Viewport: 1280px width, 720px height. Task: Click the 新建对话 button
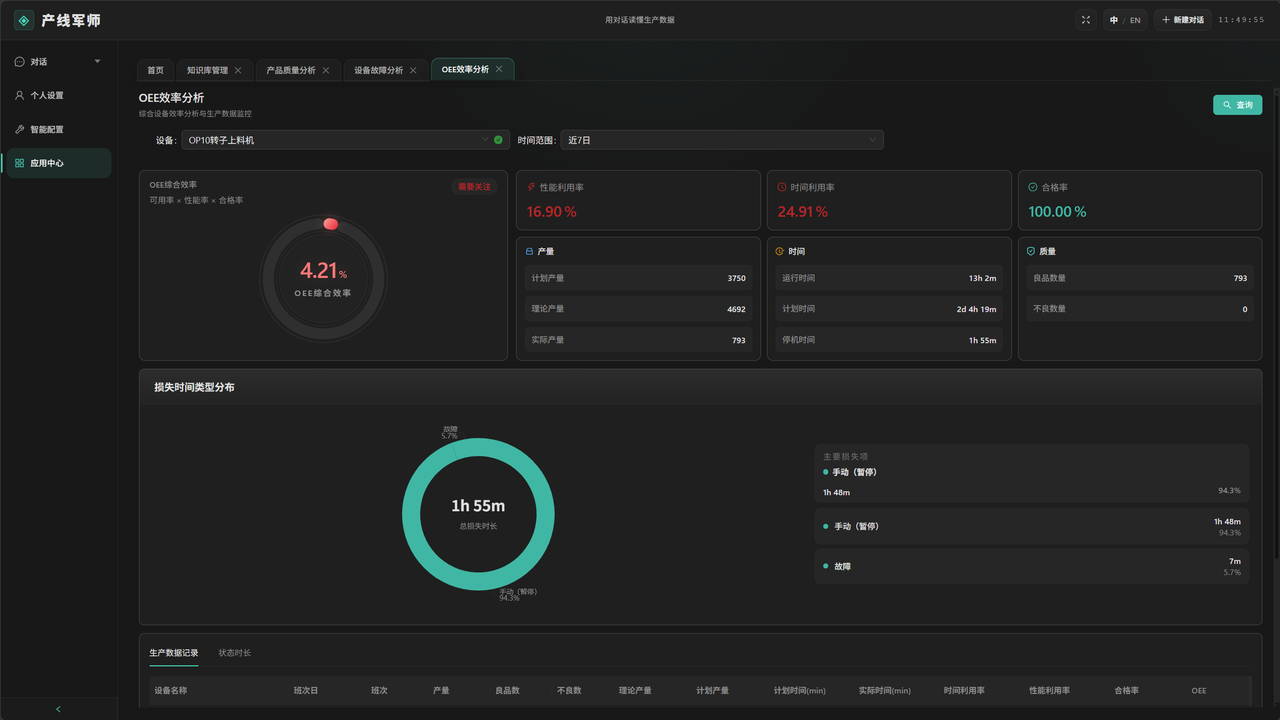click(1183, 20)
